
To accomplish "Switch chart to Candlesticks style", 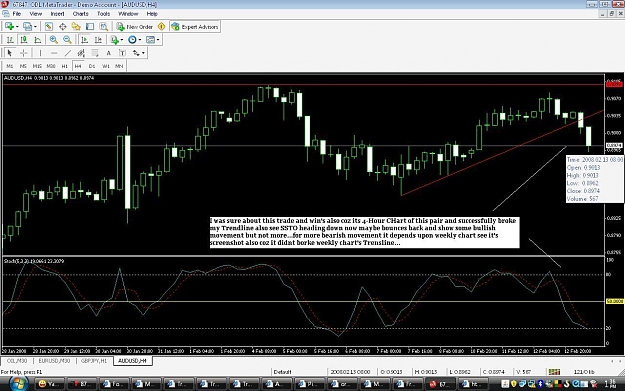I will [x=24, y=40].
